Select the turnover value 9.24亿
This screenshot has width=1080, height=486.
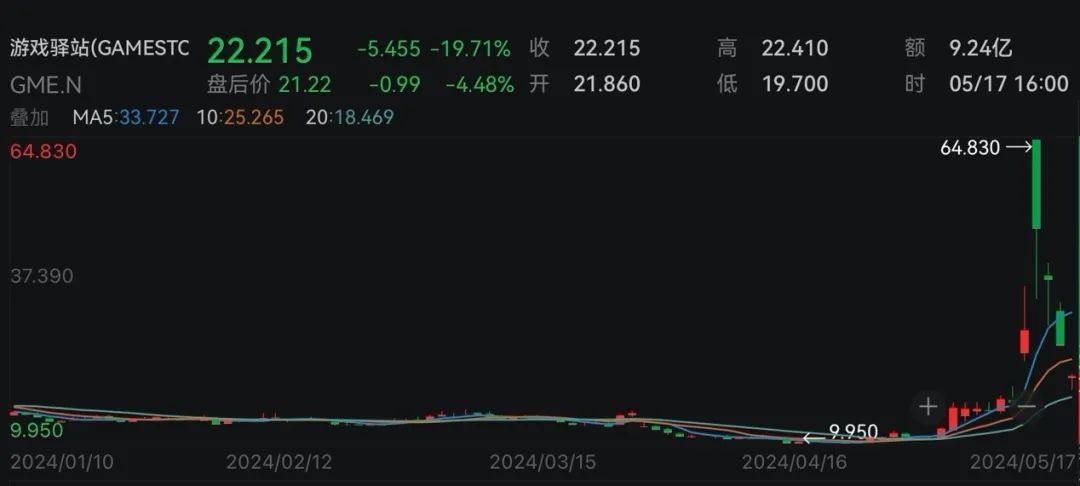click(x=981, y=48)
